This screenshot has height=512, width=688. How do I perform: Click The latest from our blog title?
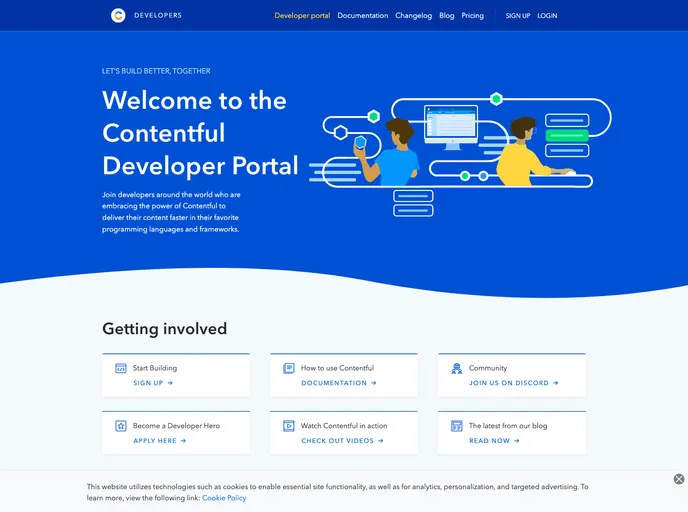(508, 426)
